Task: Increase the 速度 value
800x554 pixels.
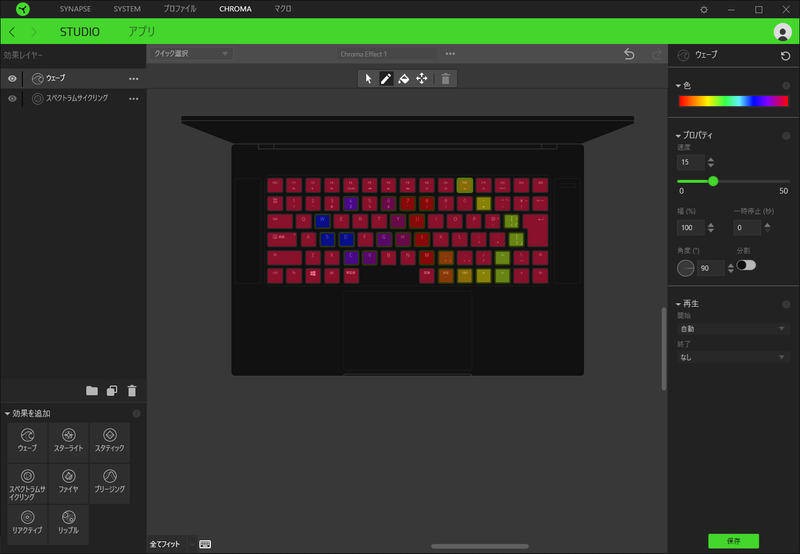Action: (x=711, y=159)
